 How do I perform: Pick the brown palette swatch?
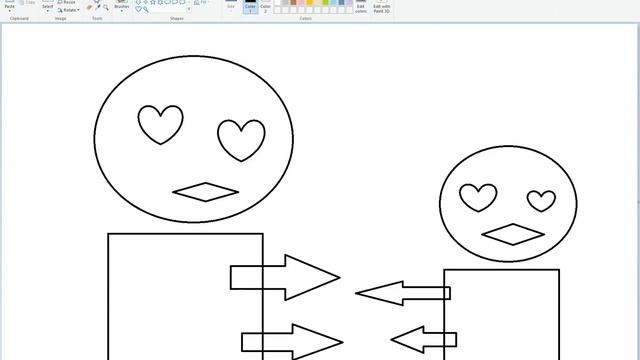[293, 2]
